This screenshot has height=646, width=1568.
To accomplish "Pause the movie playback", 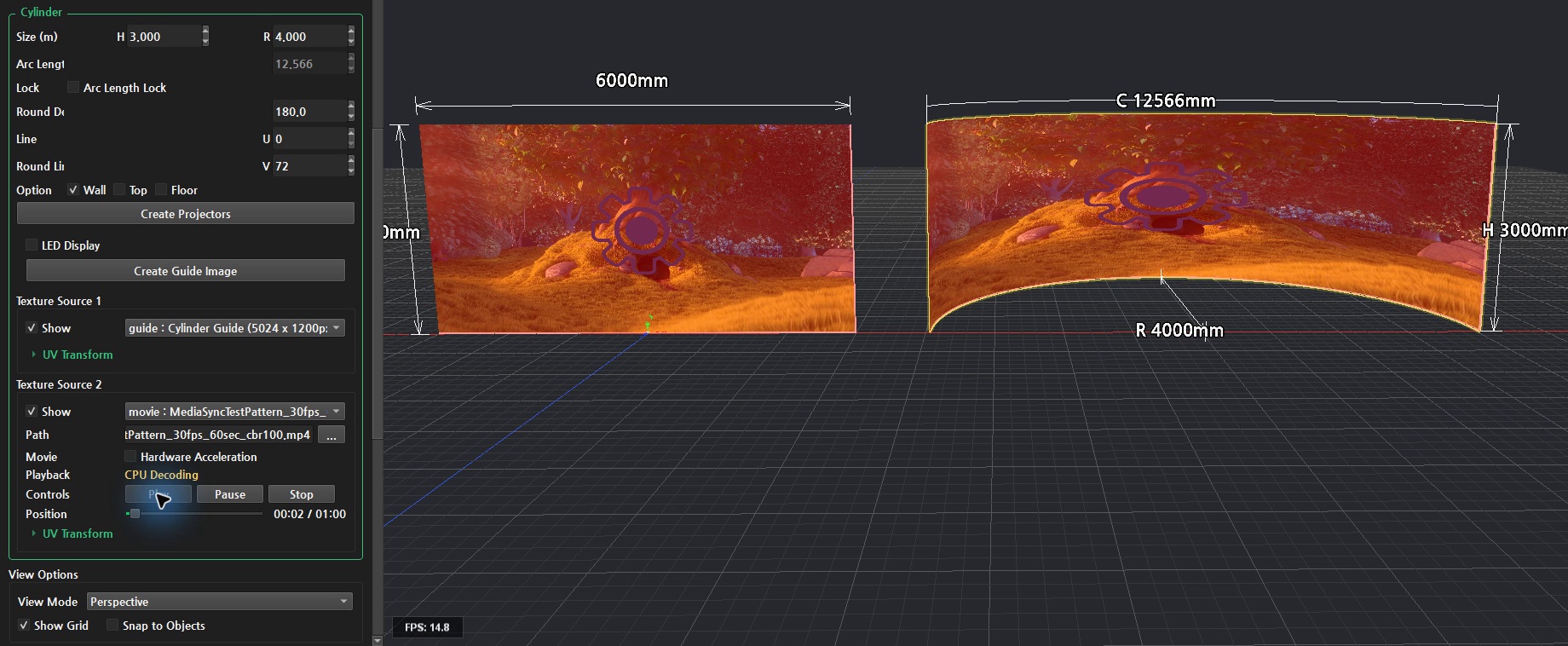I will 230,494.
